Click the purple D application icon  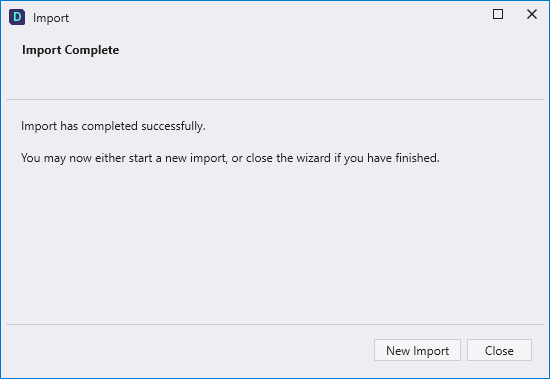tap(17, 17)
